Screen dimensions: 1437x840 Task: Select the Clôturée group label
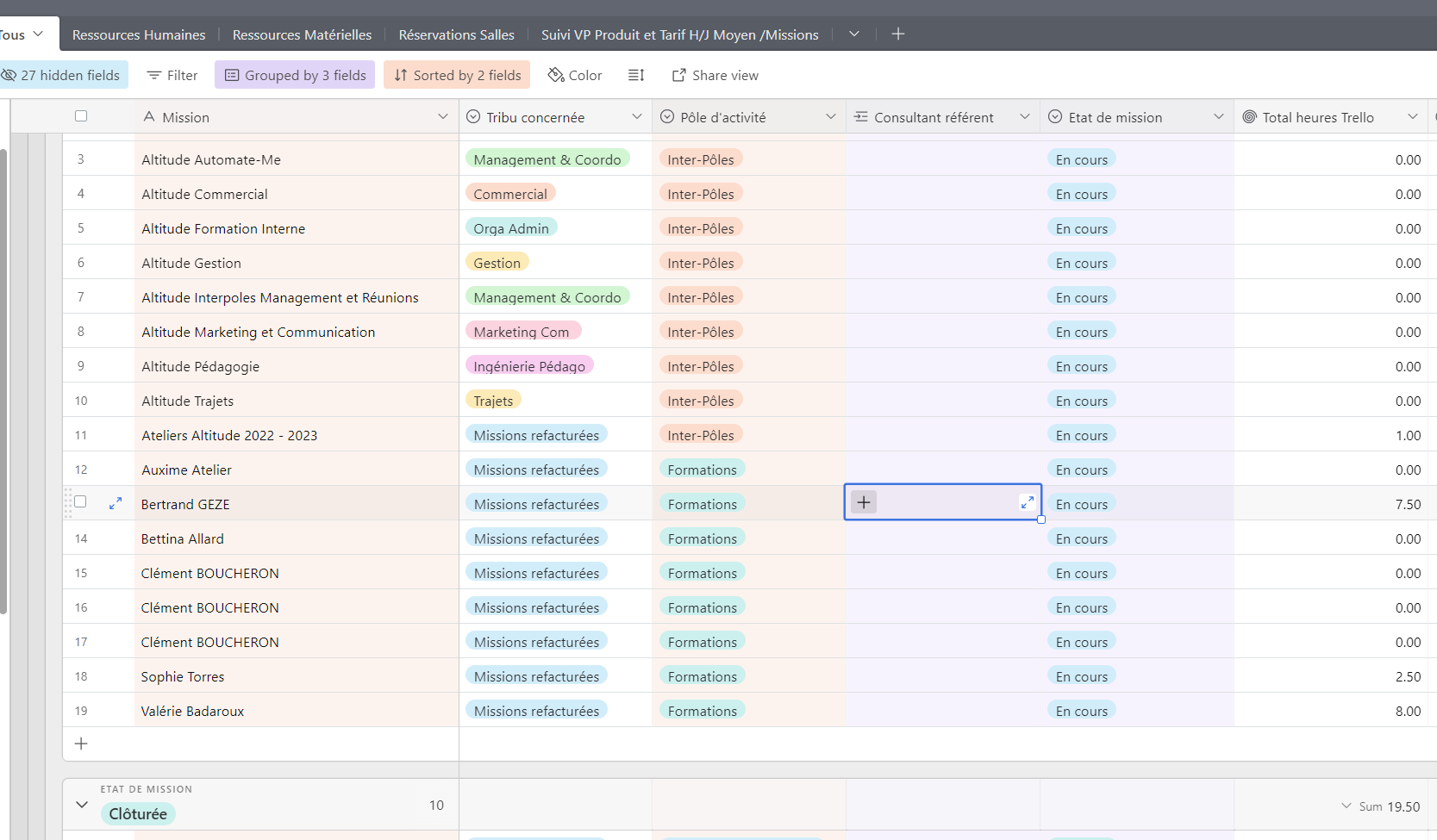click(138, 814)
